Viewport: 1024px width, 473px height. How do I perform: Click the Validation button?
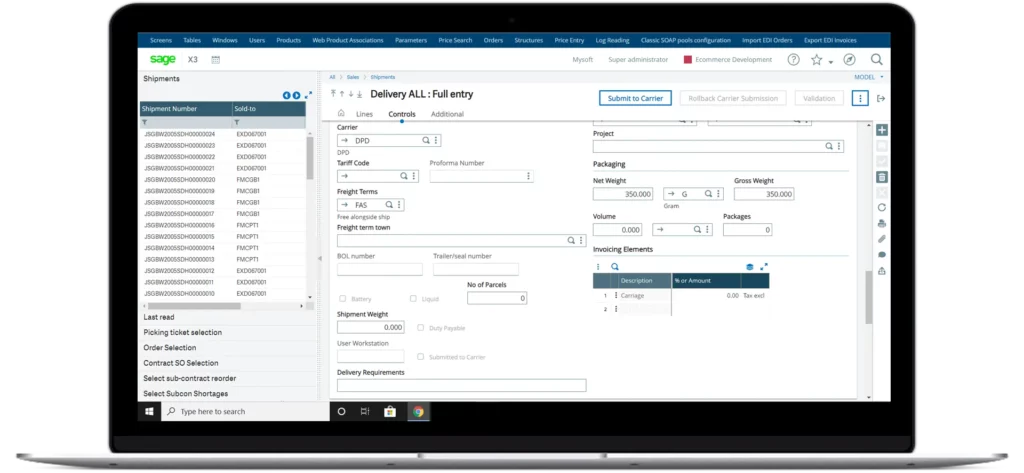click(x=819, y=99)
